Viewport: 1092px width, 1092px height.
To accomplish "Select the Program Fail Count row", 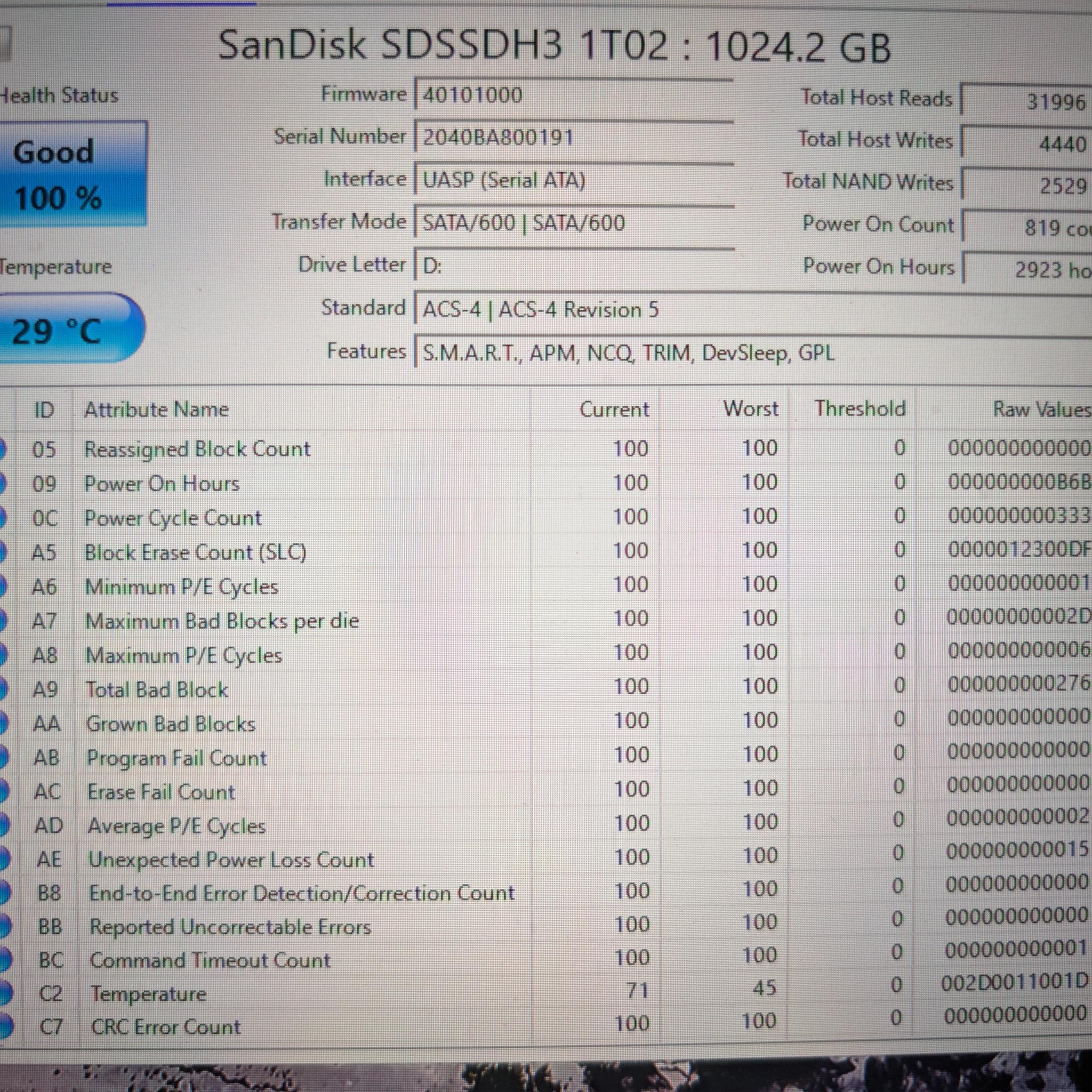I will click(546, 756).
